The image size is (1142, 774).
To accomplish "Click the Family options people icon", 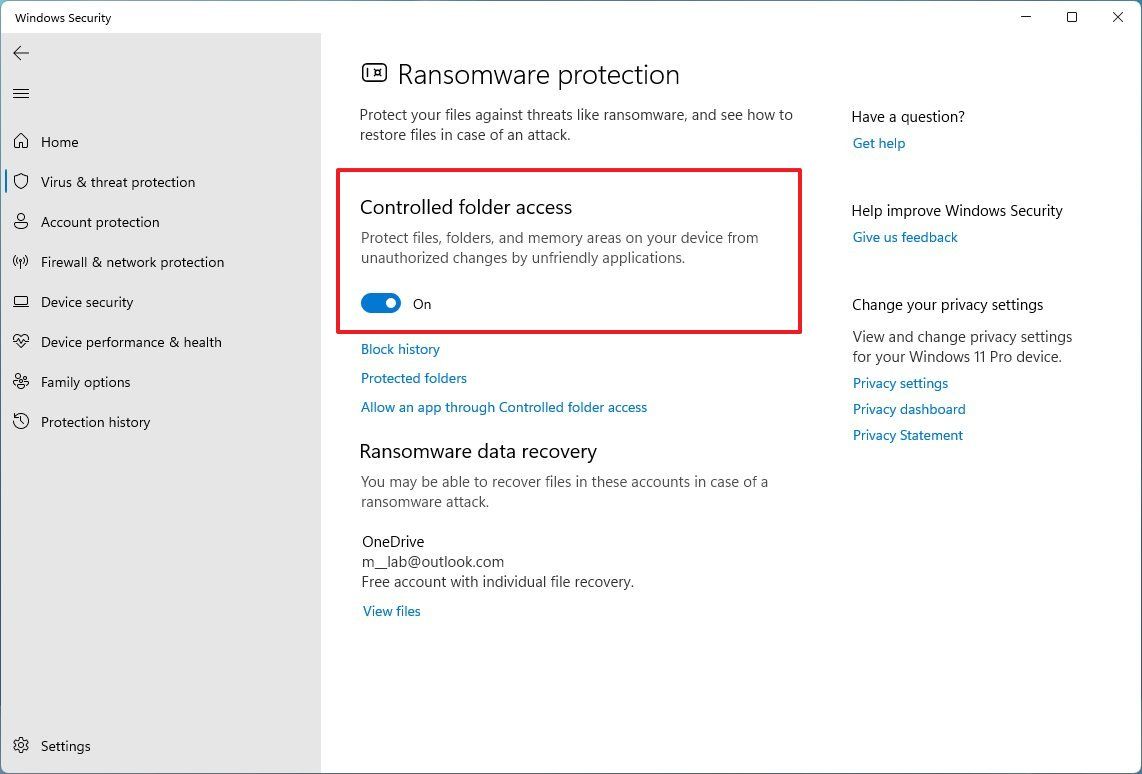I will [21, 382].
